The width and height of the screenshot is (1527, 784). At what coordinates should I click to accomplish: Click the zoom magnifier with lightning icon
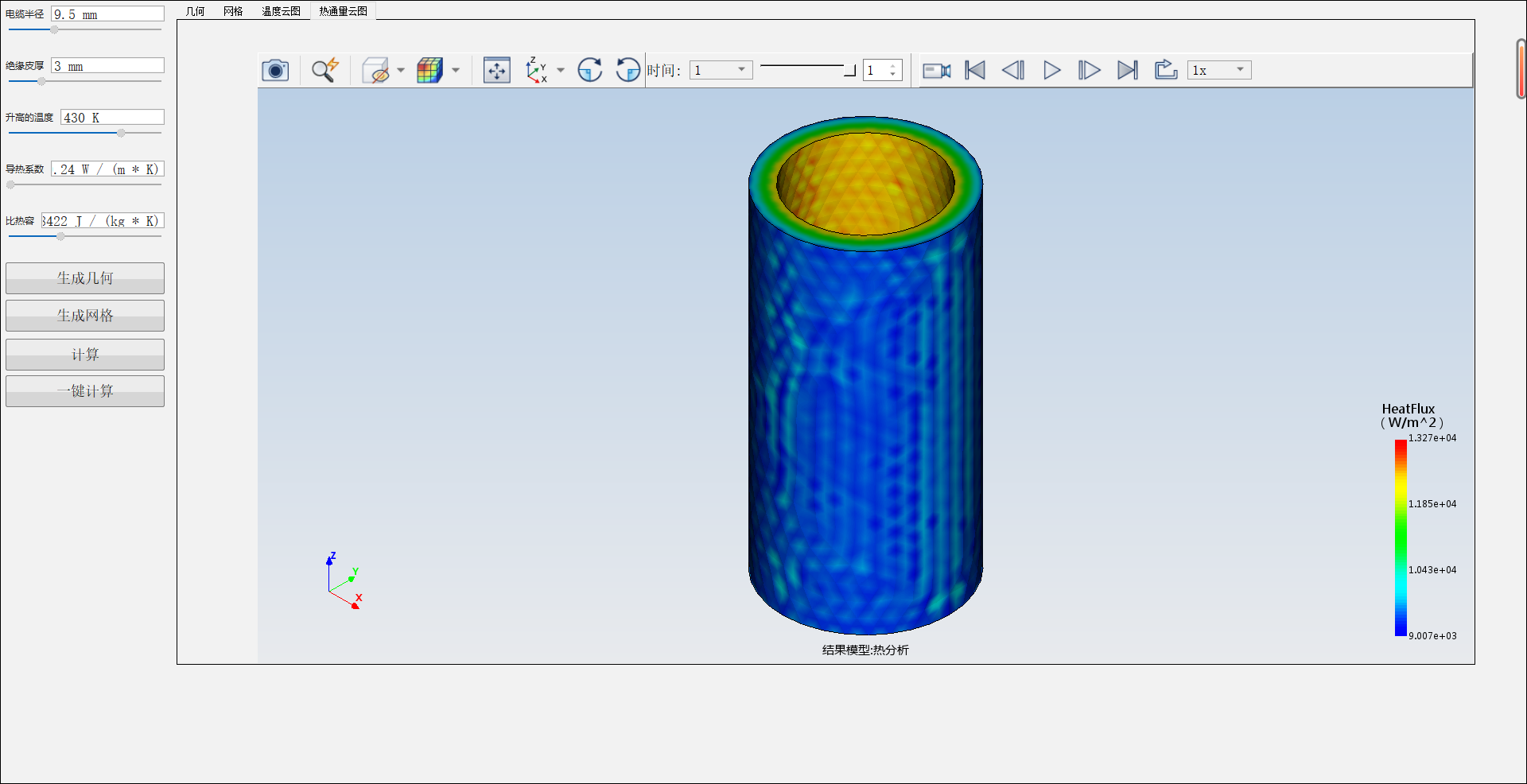pos(324,70)
